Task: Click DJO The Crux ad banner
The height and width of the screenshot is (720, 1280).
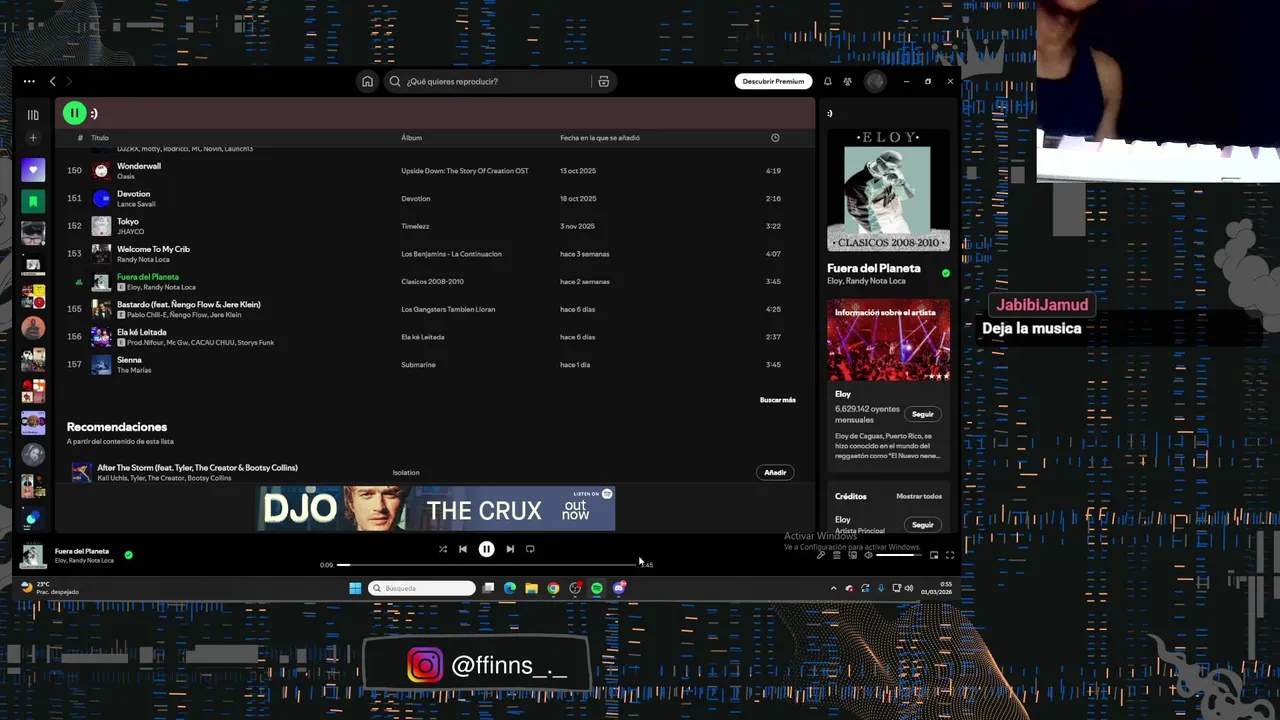Action: 436,509
